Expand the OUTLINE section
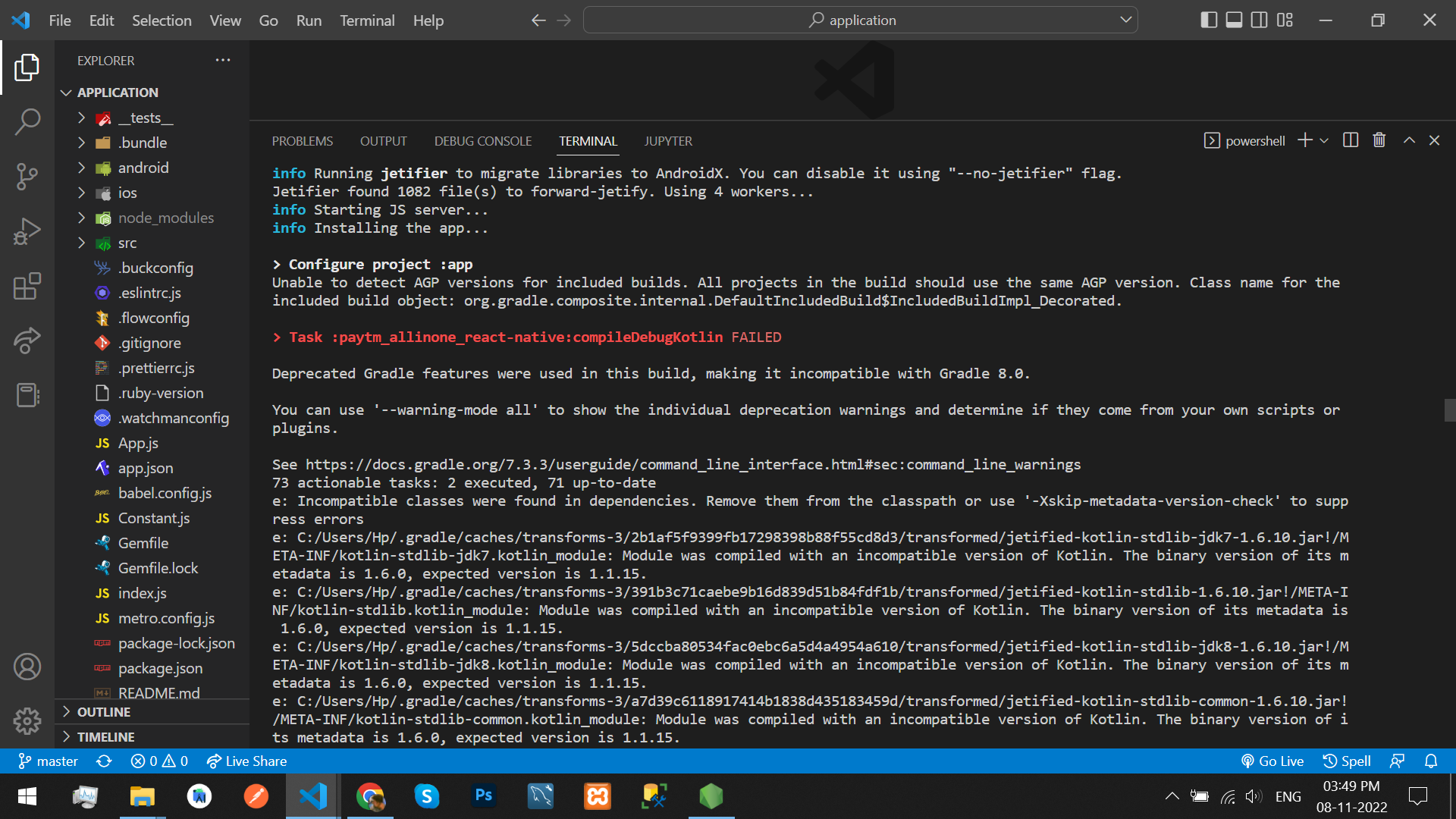Image resolution: width=1456 pixels, height=819 pixels. [104, 712]
